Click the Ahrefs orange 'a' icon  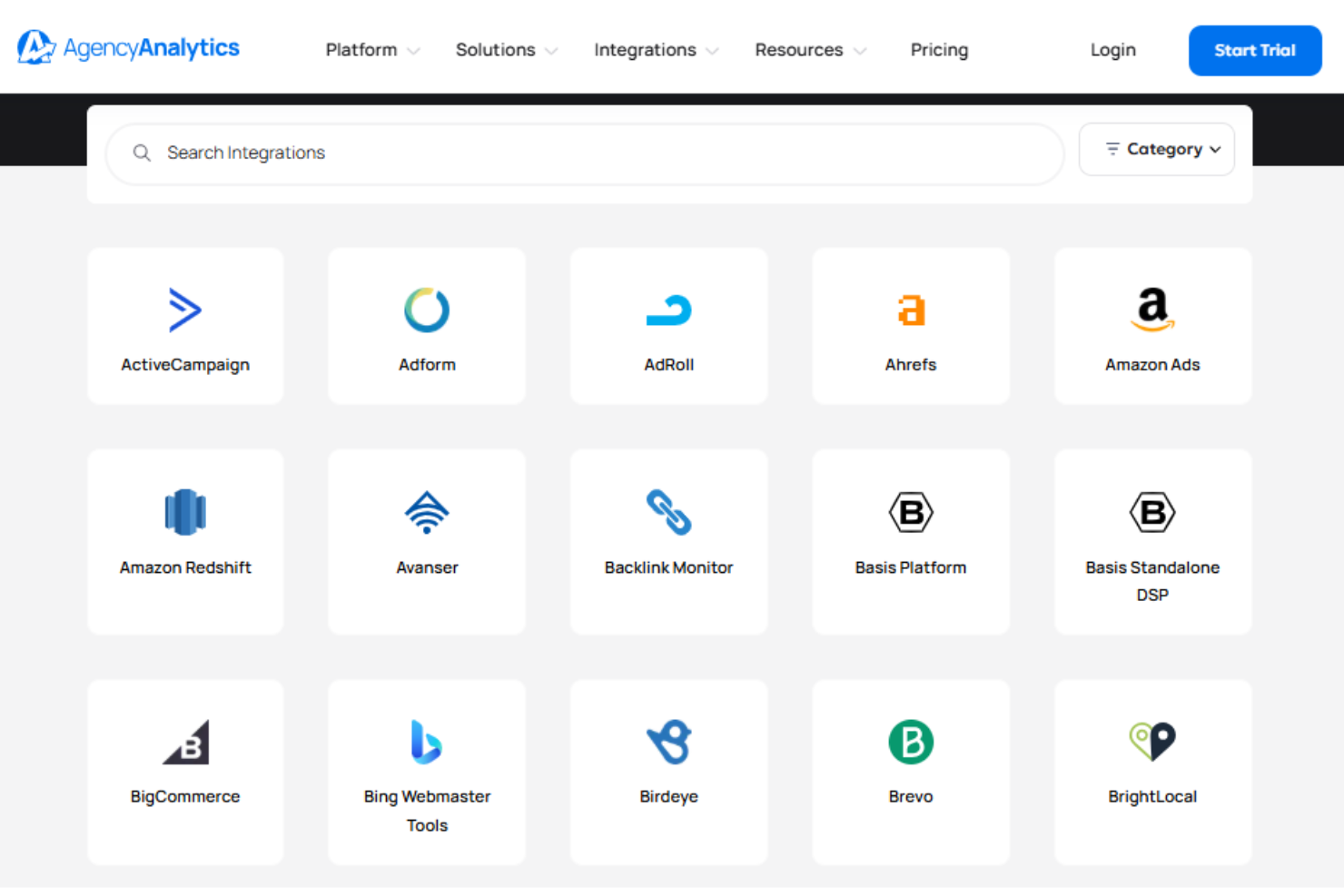pos(911,310)
